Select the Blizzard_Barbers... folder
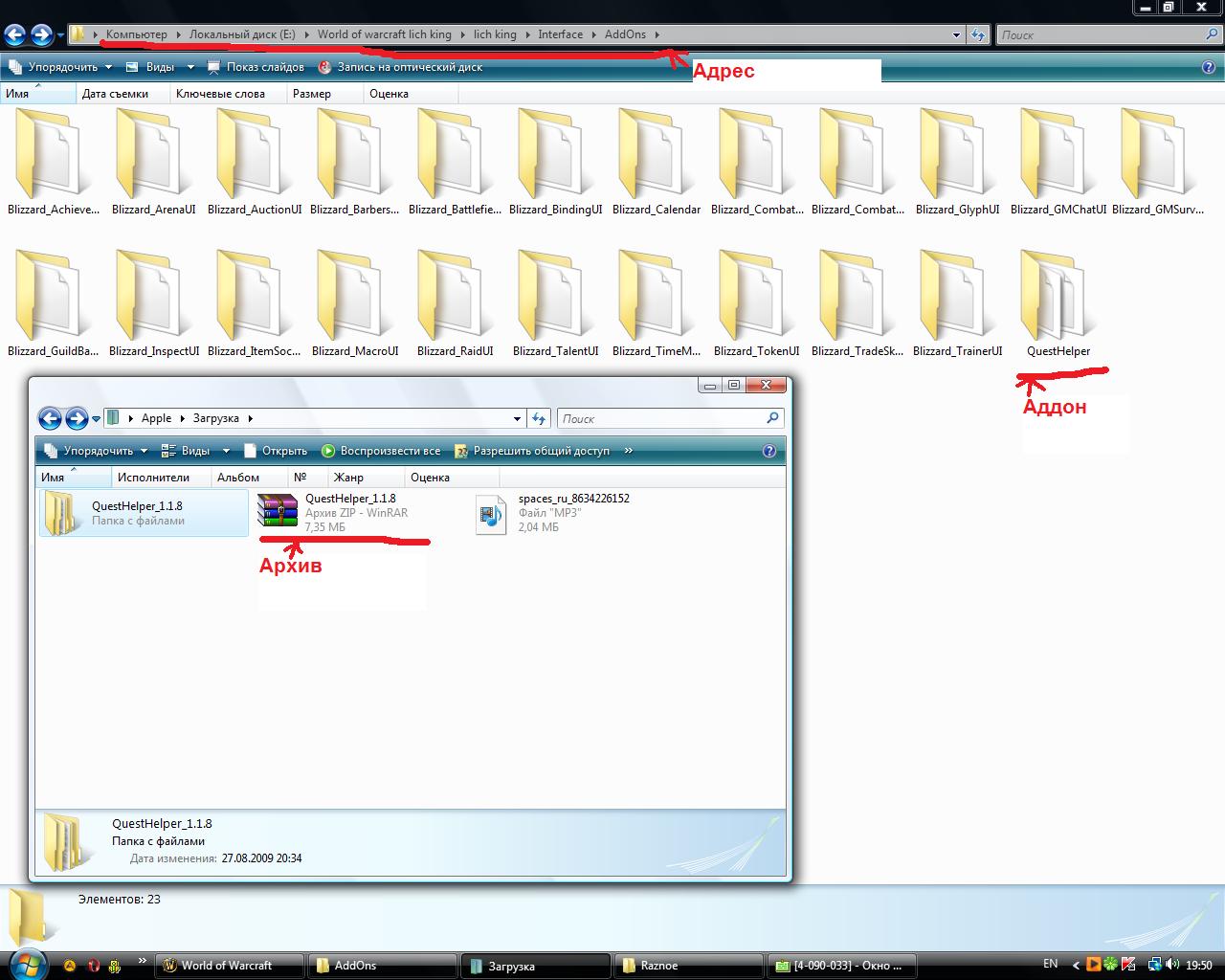 click(x=355, y=163)
